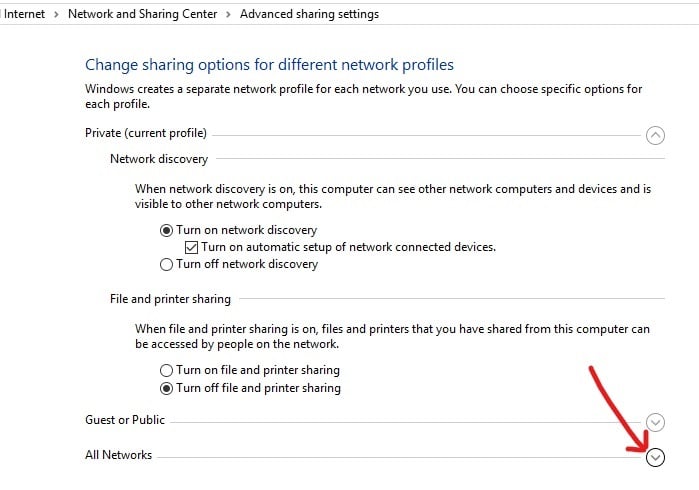Go to Internet in the breadcrumb path
This screenshot has height=490, width=699.
pyautogui.click(x=24, y=14)
